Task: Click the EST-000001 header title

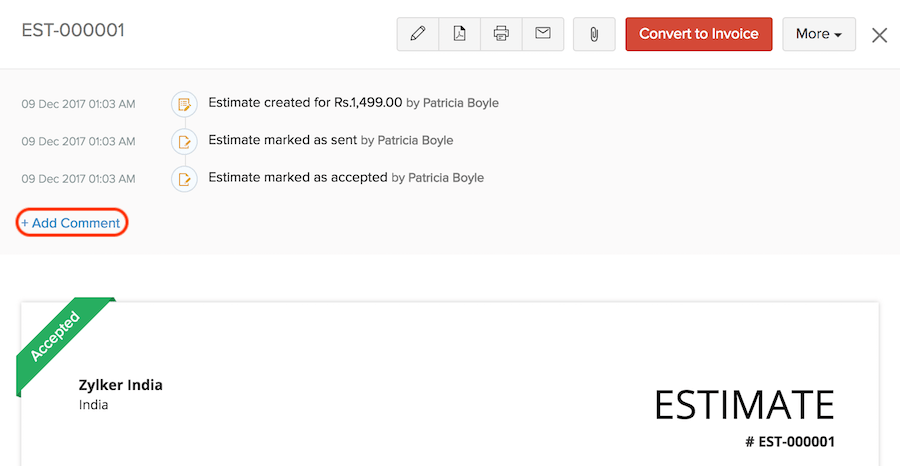Action: click(73, 30)
